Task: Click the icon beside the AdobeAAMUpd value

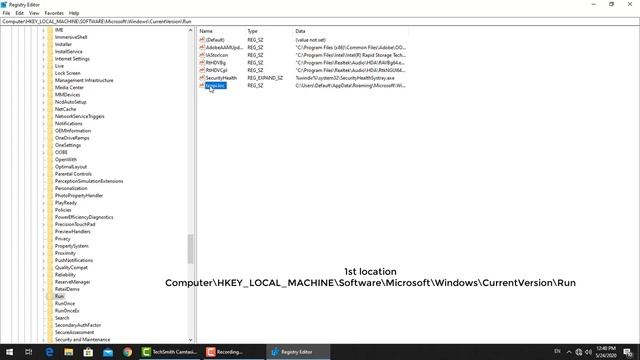Action: pos(202,47)
